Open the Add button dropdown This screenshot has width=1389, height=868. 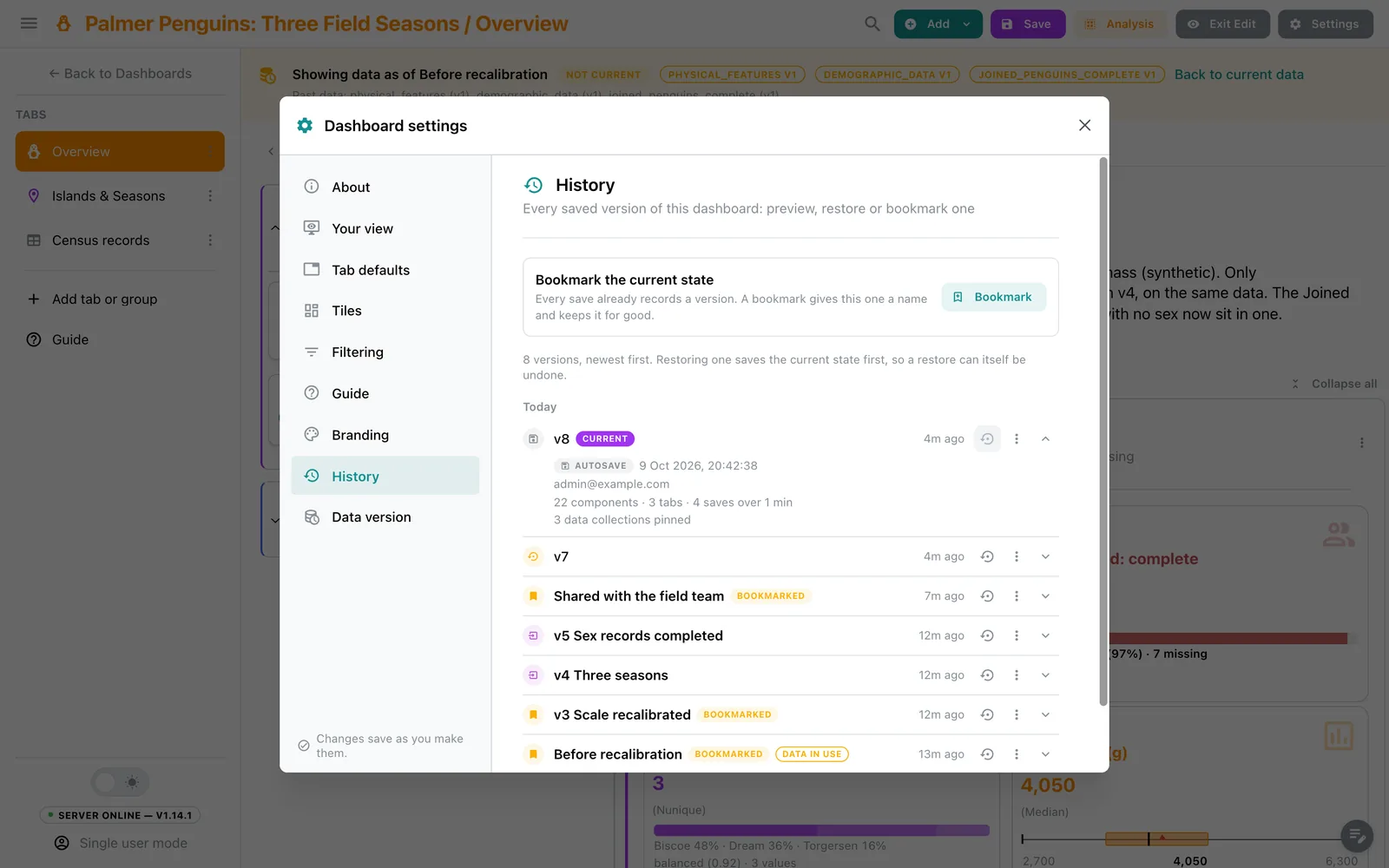[966, 24]
